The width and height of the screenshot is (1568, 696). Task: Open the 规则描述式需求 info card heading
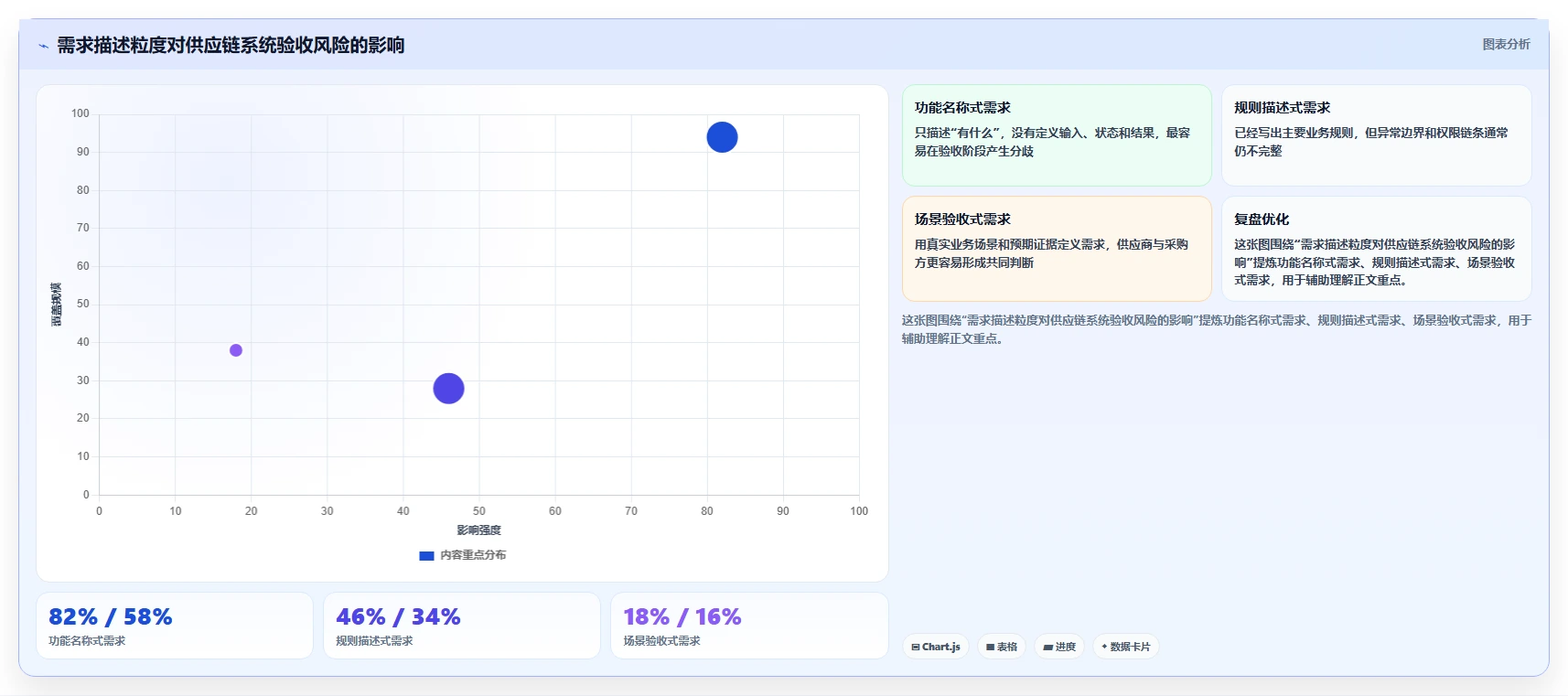(1282, 108)
